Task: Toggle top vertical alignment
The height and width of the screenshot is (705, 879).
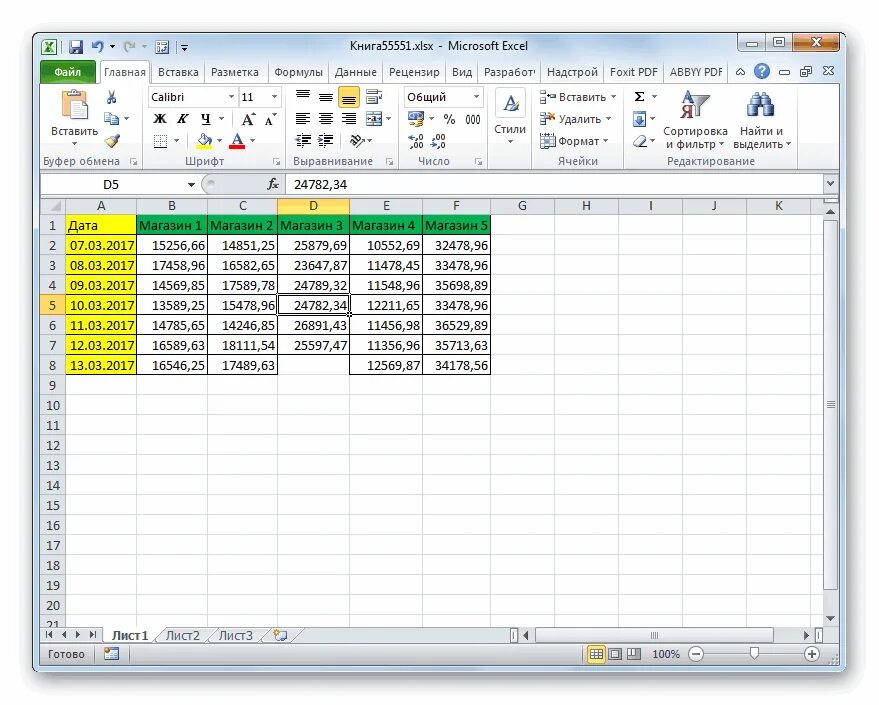Action: click(303, 97)
